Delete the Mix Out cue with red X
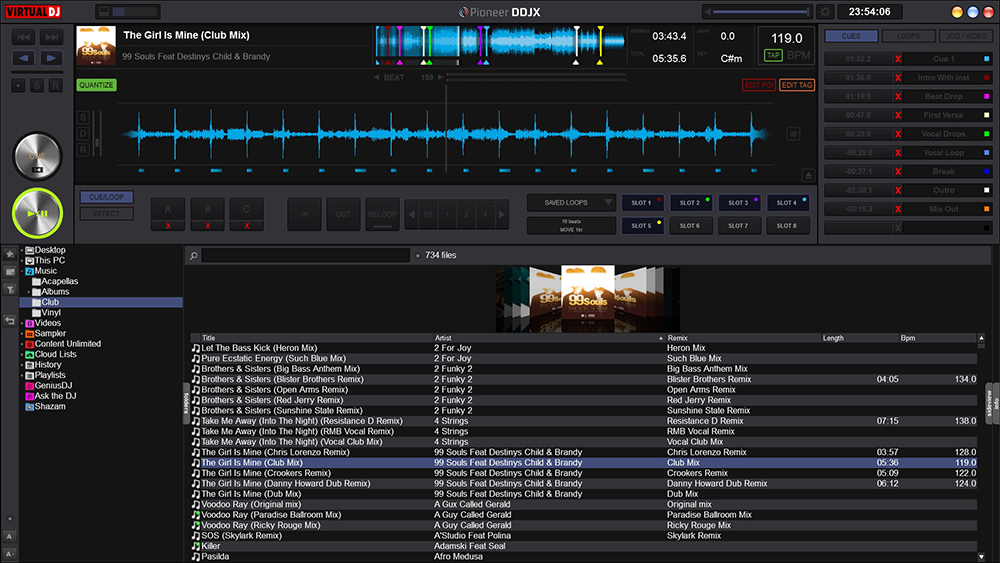Viewport: 1000px width, 563px height. click(898, 209)
